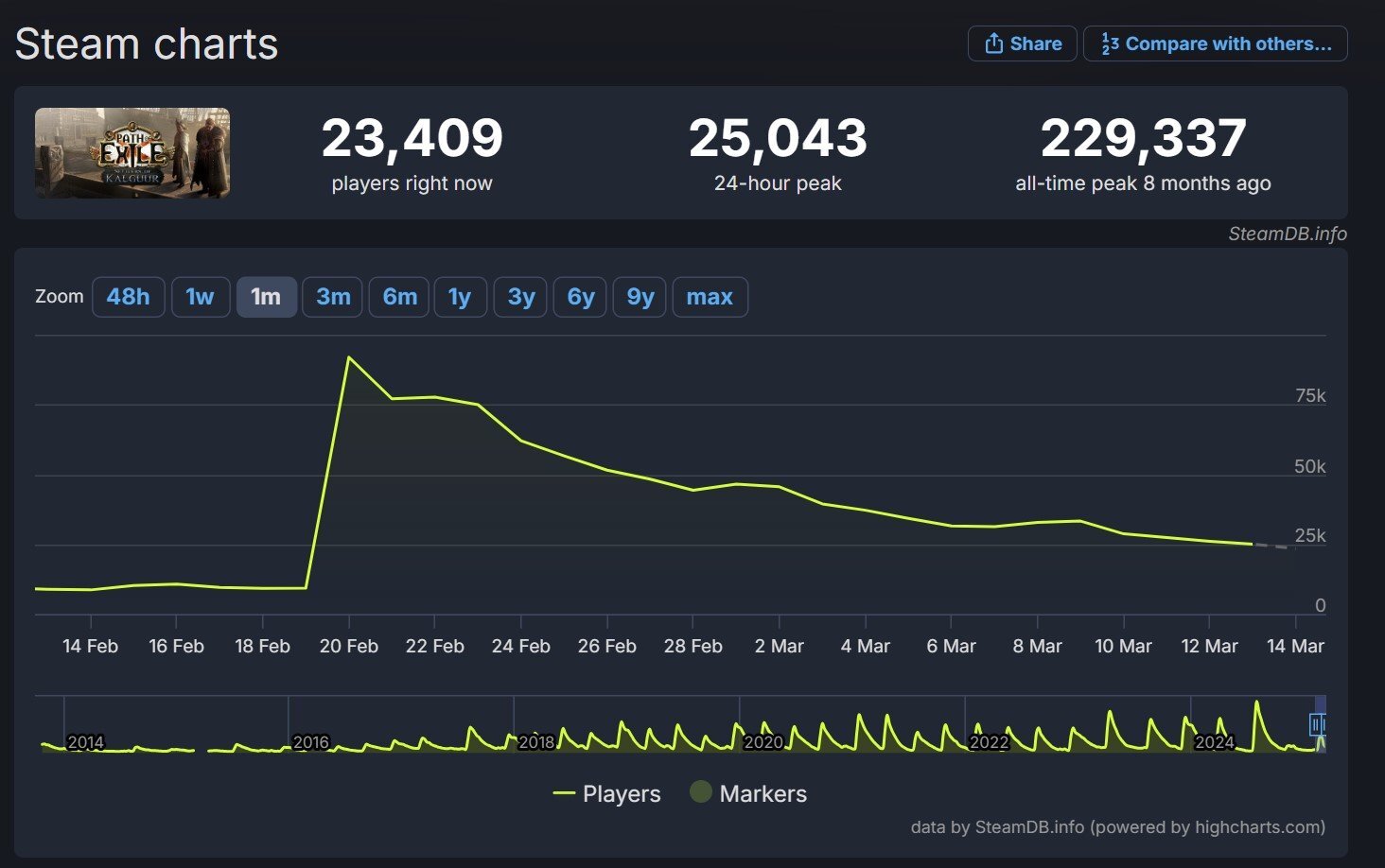Image resolution: width=1385 pixels, height=868 pixels.
Task: Choose the 1y zoom range
Action: click(461, 297)
